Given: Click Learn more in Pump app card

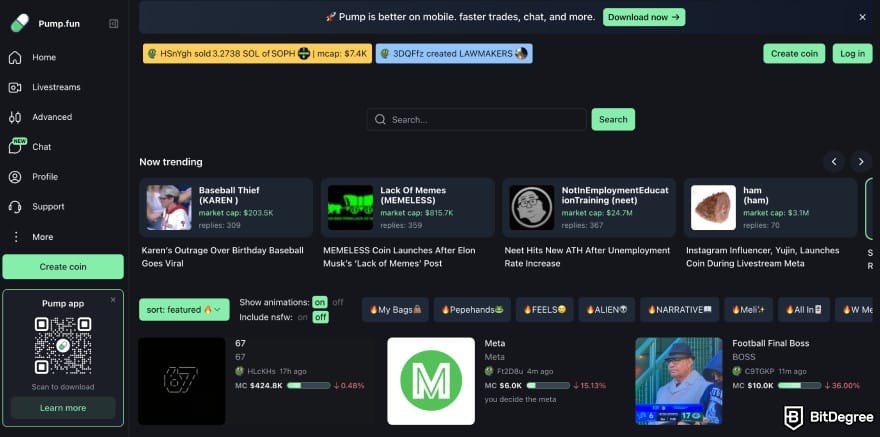Looking at the screenshot, I should click(63, 408).
